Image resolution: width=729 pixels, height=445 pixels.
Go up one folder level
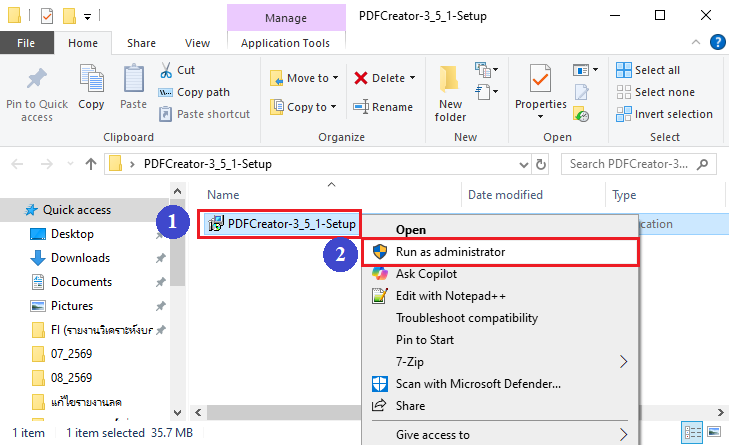click(x=91, y=164)
